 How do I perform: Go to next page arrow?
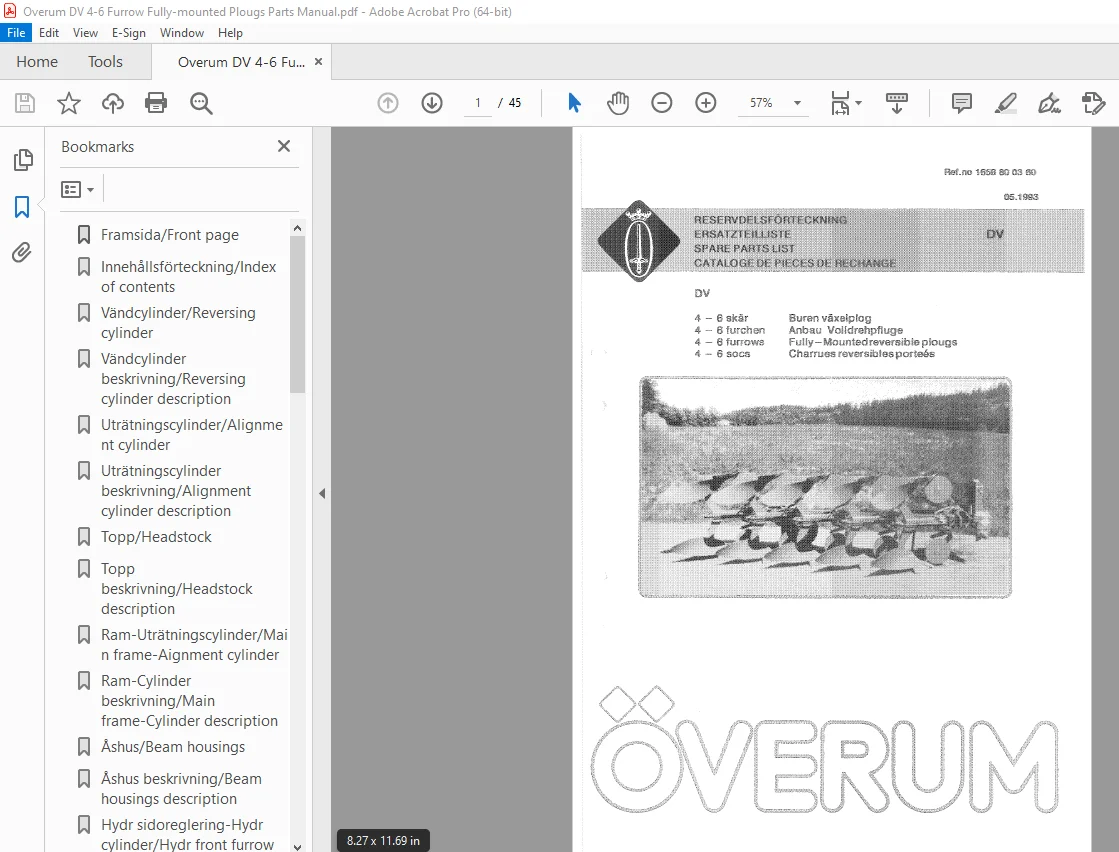432,103
